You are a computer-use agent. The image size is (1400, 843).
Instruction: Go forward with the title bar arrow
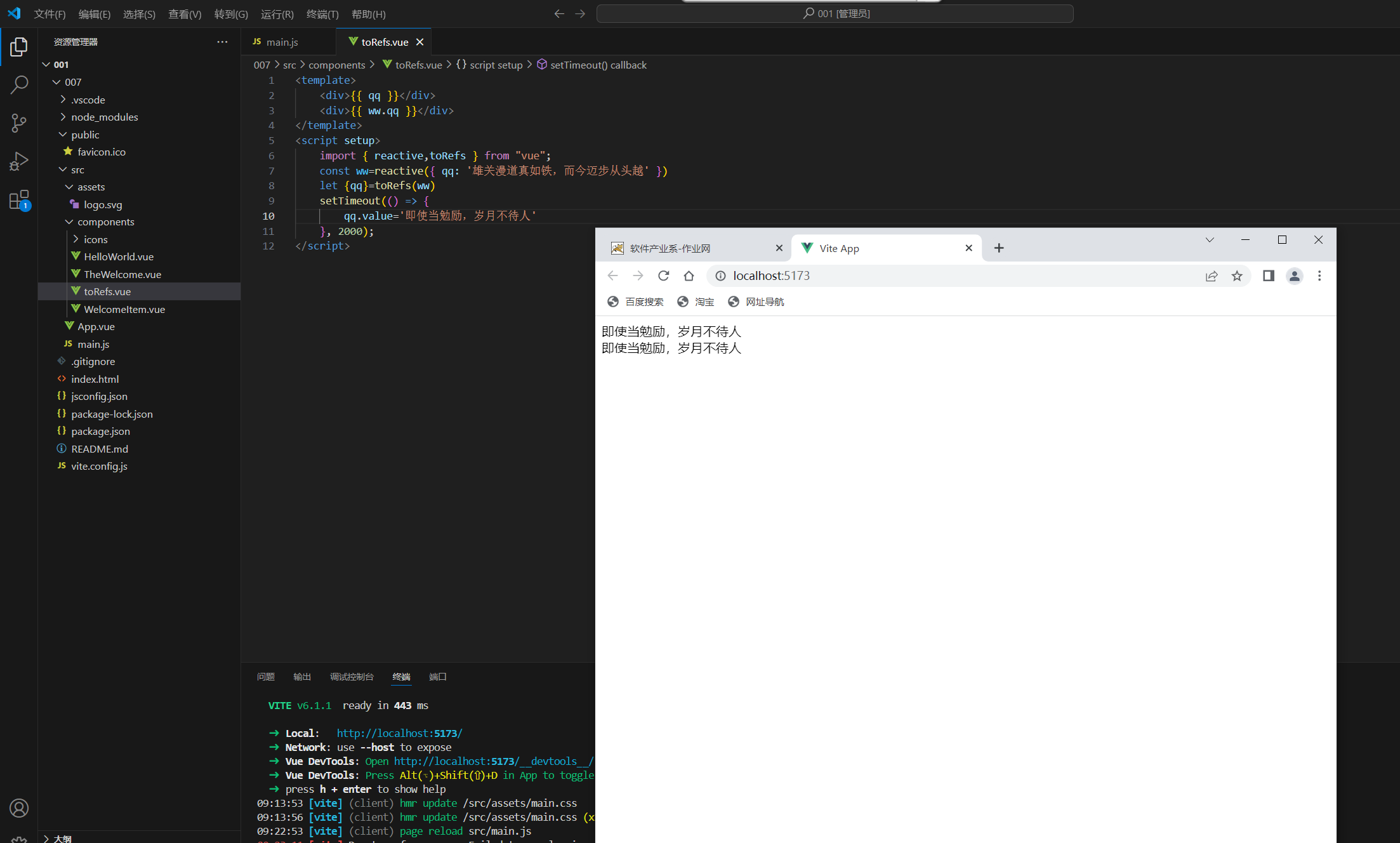(580, 13)
